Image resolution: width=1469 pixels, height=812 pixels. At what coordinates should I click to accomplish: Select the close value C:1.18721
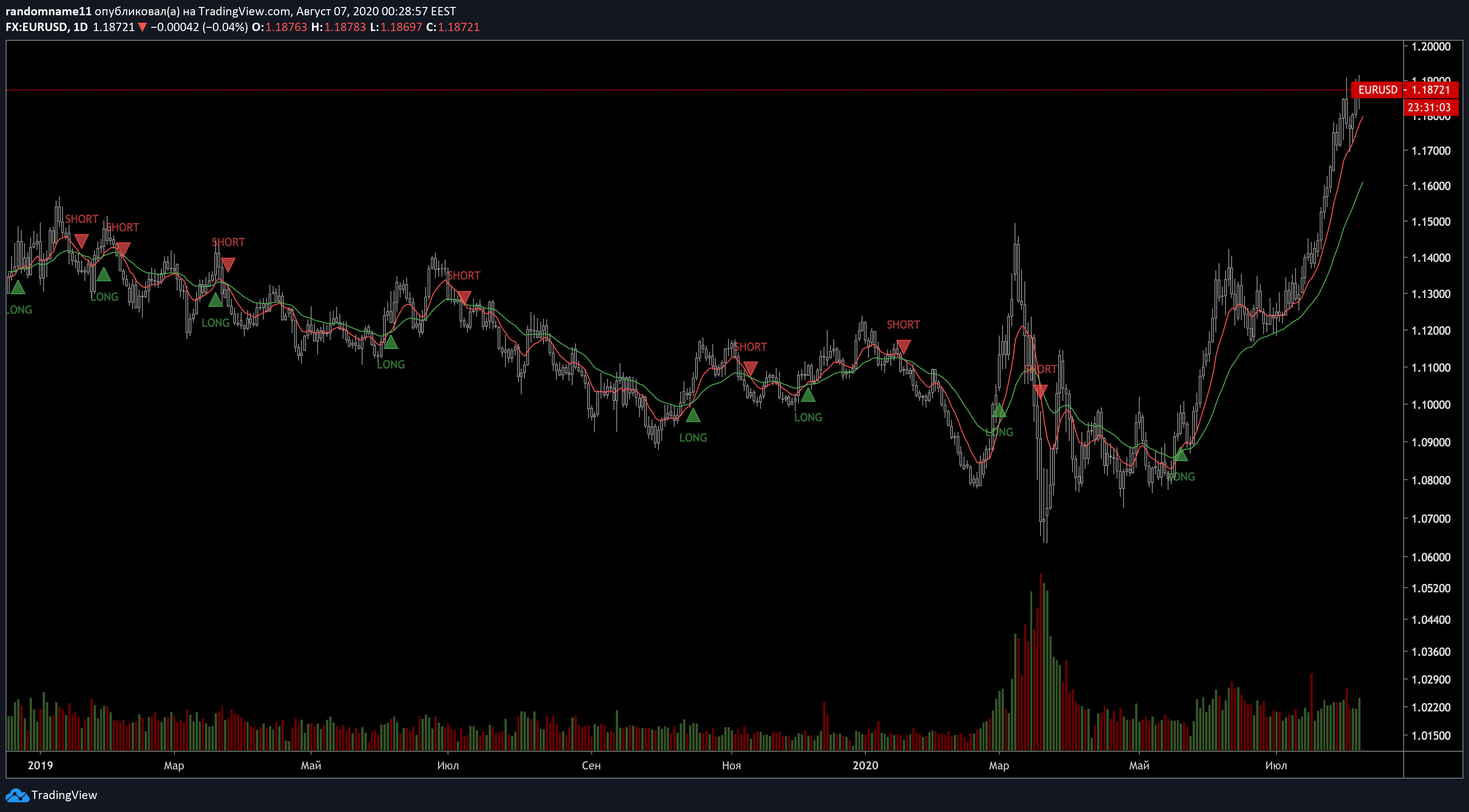point(453,27)
